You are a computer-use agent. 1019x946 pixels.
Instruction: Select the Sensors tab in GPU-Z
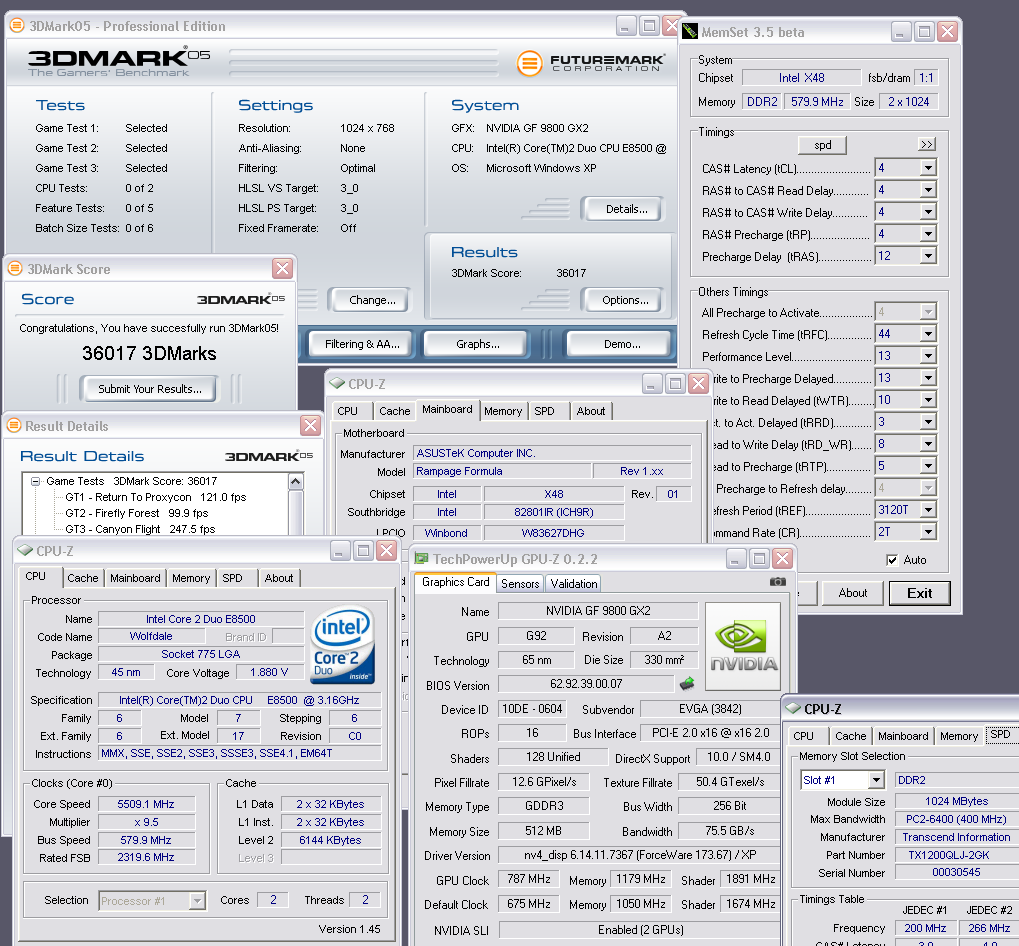click(x=520, y=583)
